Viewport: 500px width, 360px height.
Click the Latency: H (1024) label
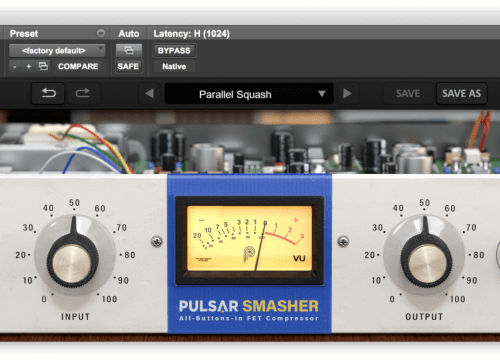point(191,34)
